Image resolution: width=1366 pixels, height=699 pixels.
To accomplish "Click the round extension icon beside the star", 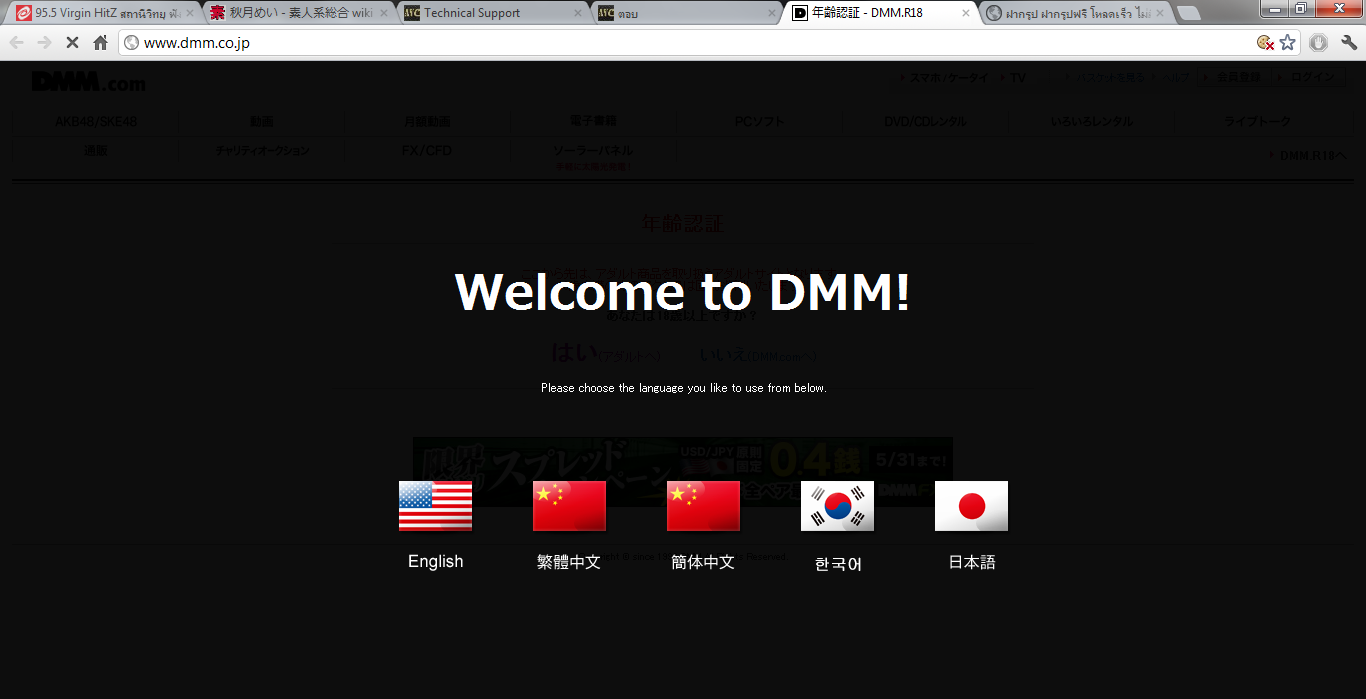I will click(x=1319, y=43).
